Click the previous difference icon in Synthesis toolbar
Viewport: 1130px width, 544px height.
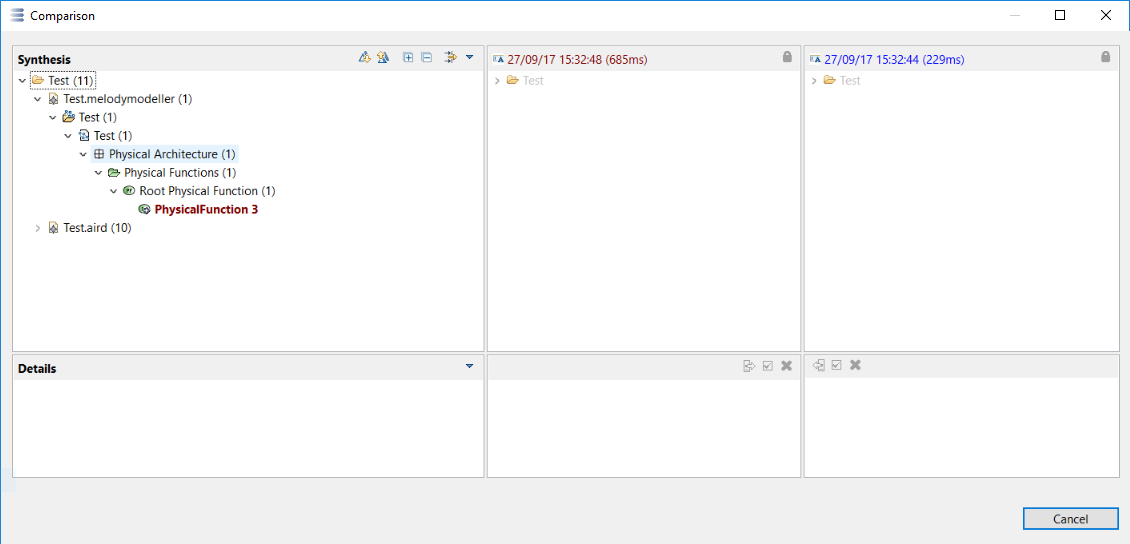pos(382,58)
